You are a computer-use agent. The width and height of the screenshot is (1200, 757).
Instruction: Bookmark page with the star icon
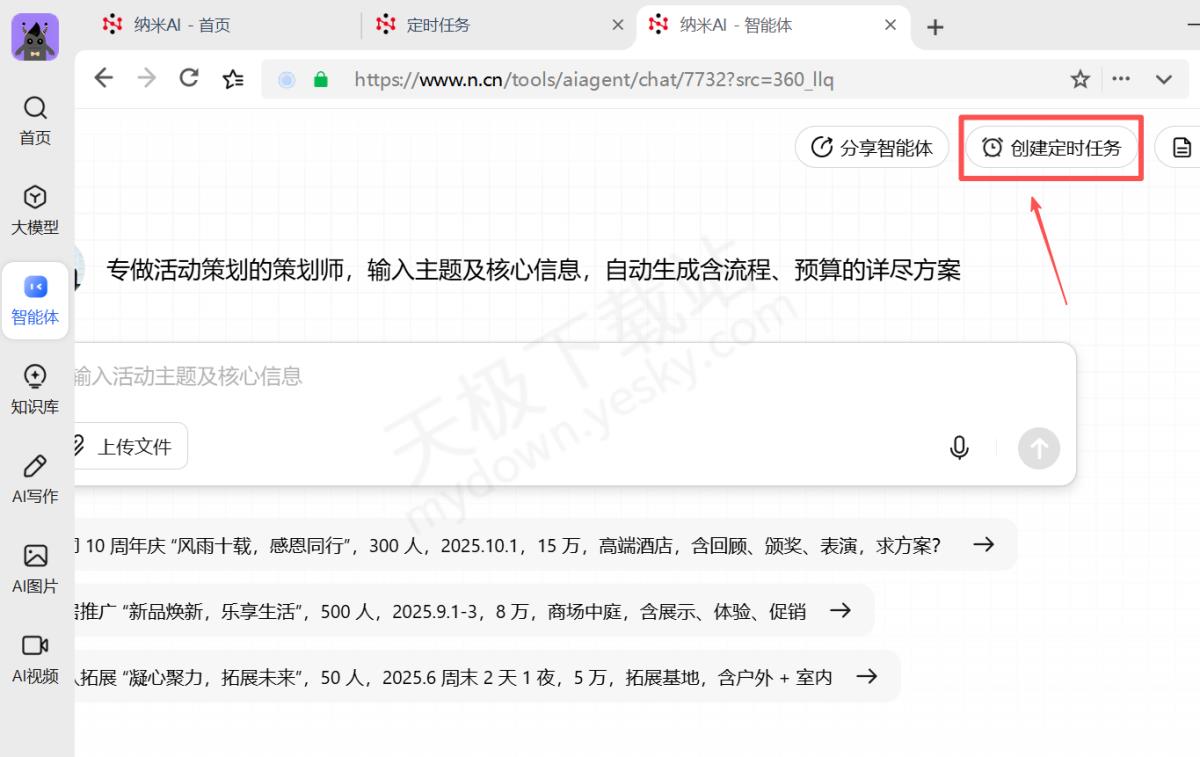[1080, 79]
